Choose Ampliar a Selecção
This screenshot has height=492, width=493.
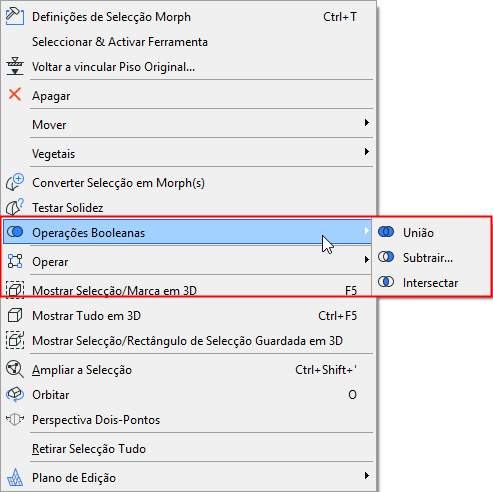(x=188, y=370)
